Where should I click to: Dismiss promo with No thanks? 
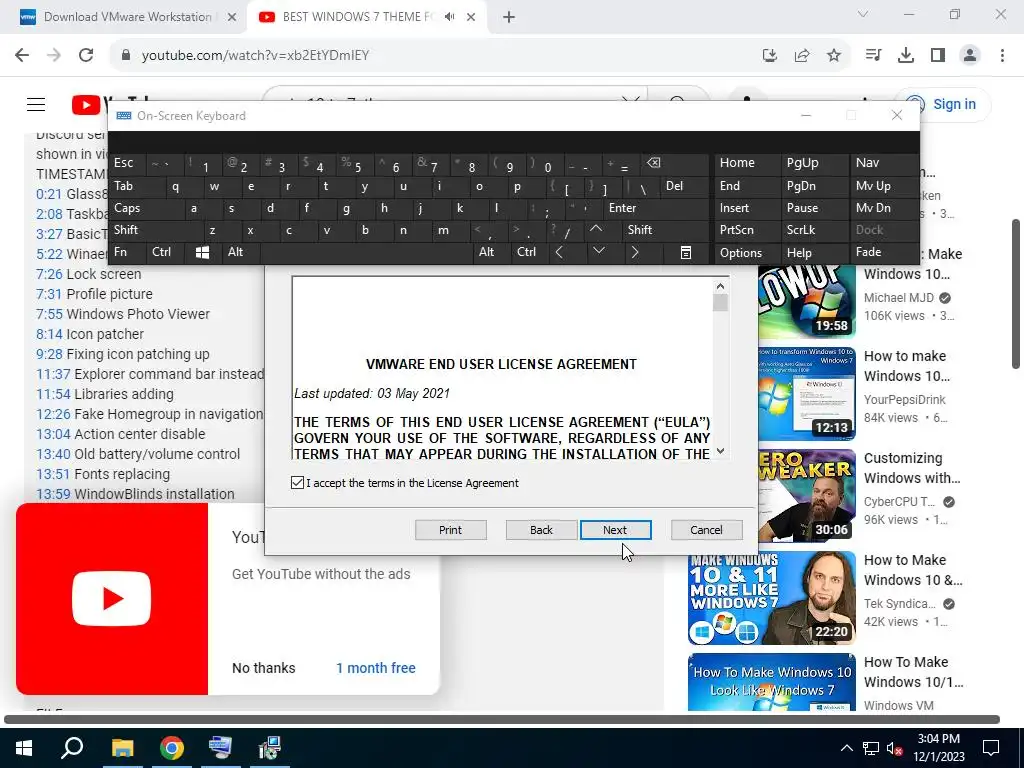(264, 668)
